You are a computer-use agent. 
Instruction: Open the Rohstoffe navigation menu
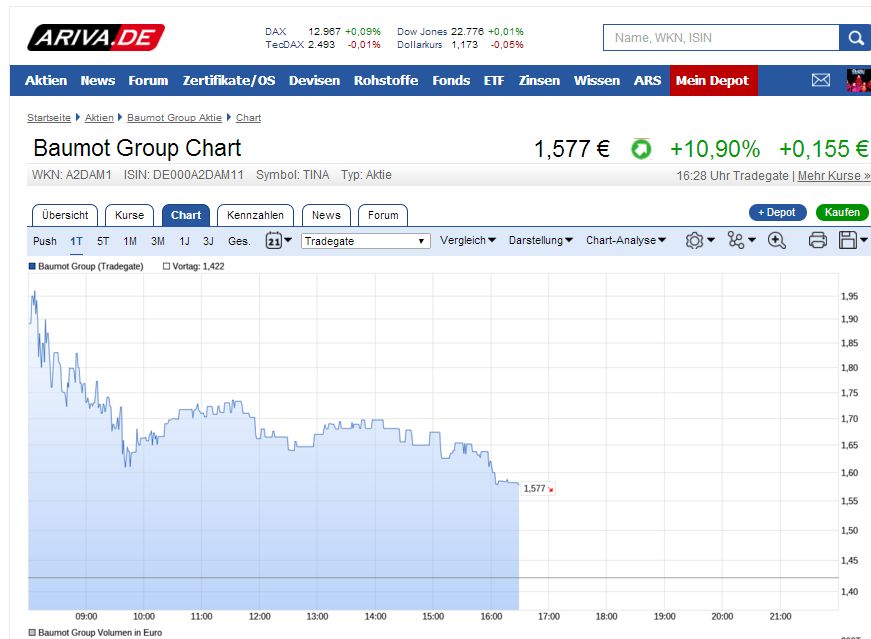click(x=386, y=80)
